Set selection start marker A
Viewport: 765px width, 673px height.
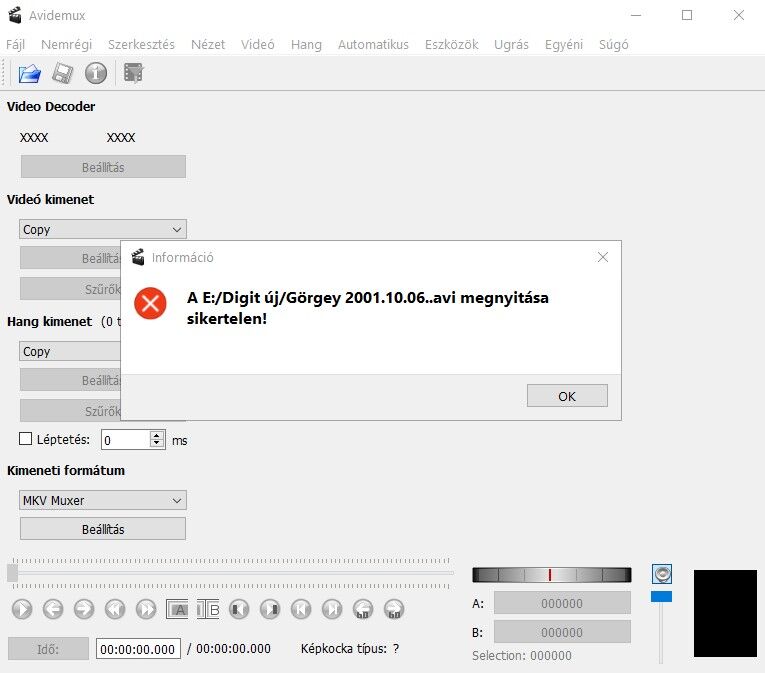tap(177, 609)
